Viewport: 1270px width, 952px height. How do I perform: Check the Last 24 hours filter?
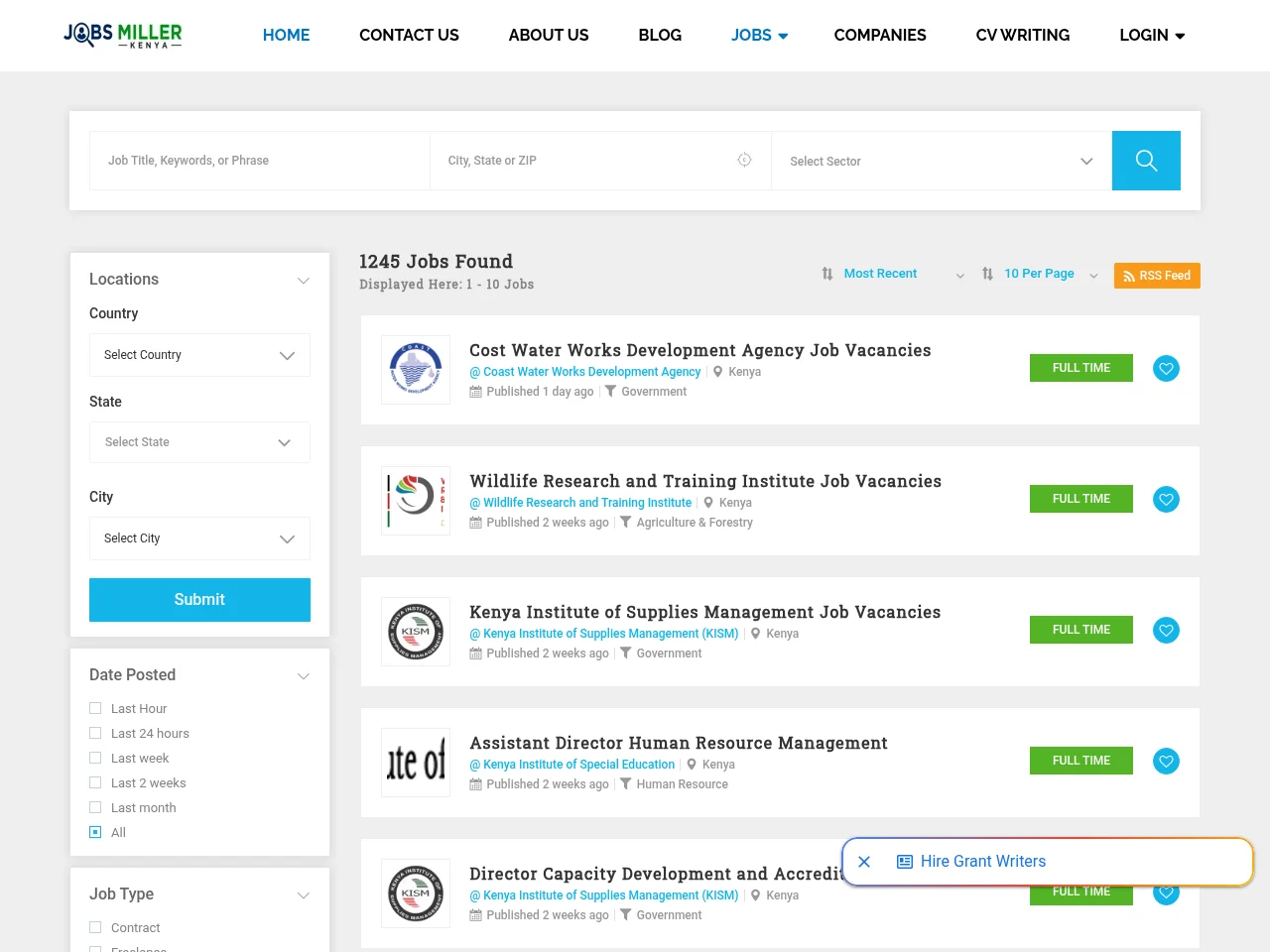pyautogui.click(x=95, y=733)
